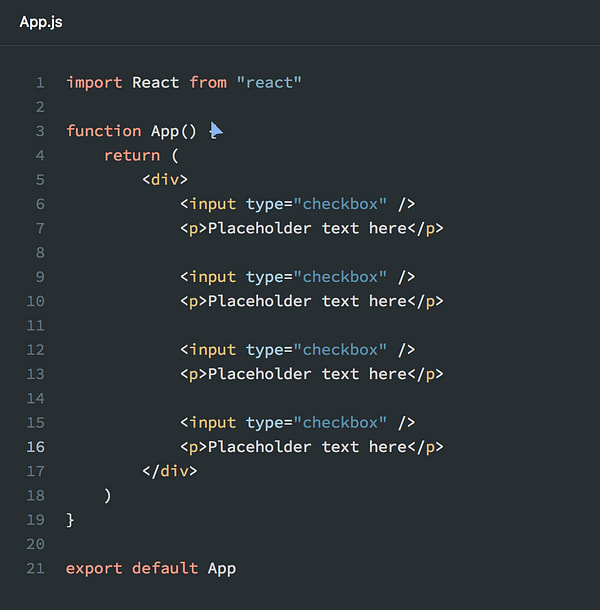
Task: Click "export default" on line 21
Action: coord(132,568)
